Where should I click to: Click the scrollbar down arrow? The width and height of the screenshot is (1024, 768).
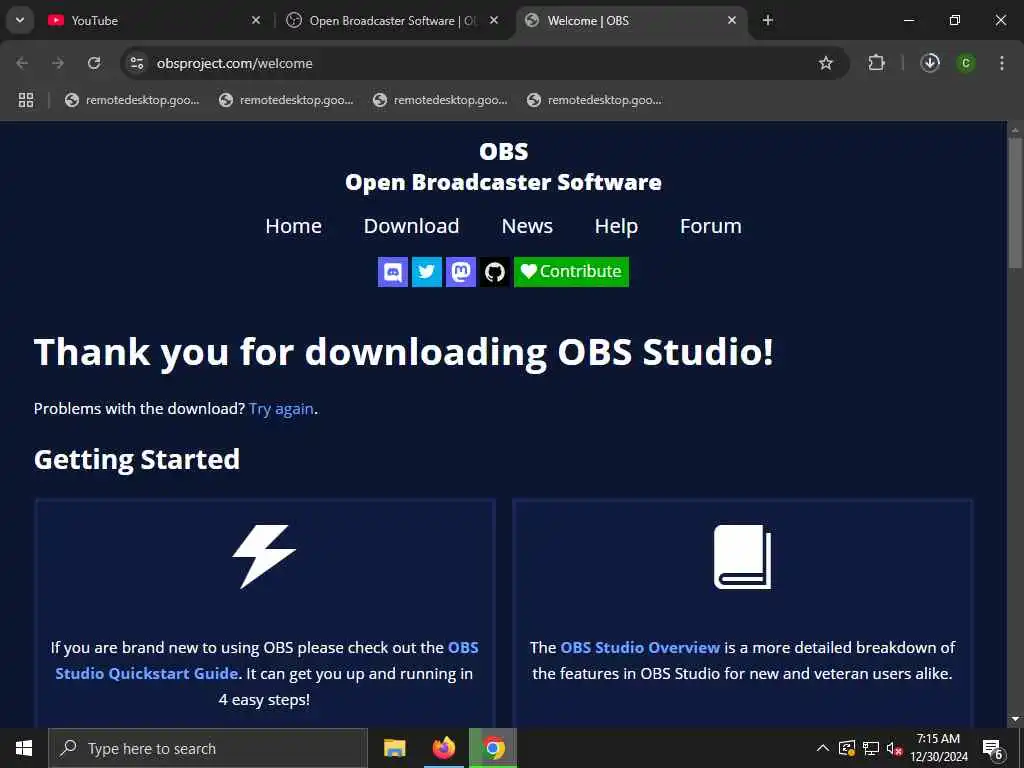(1015, 720)
